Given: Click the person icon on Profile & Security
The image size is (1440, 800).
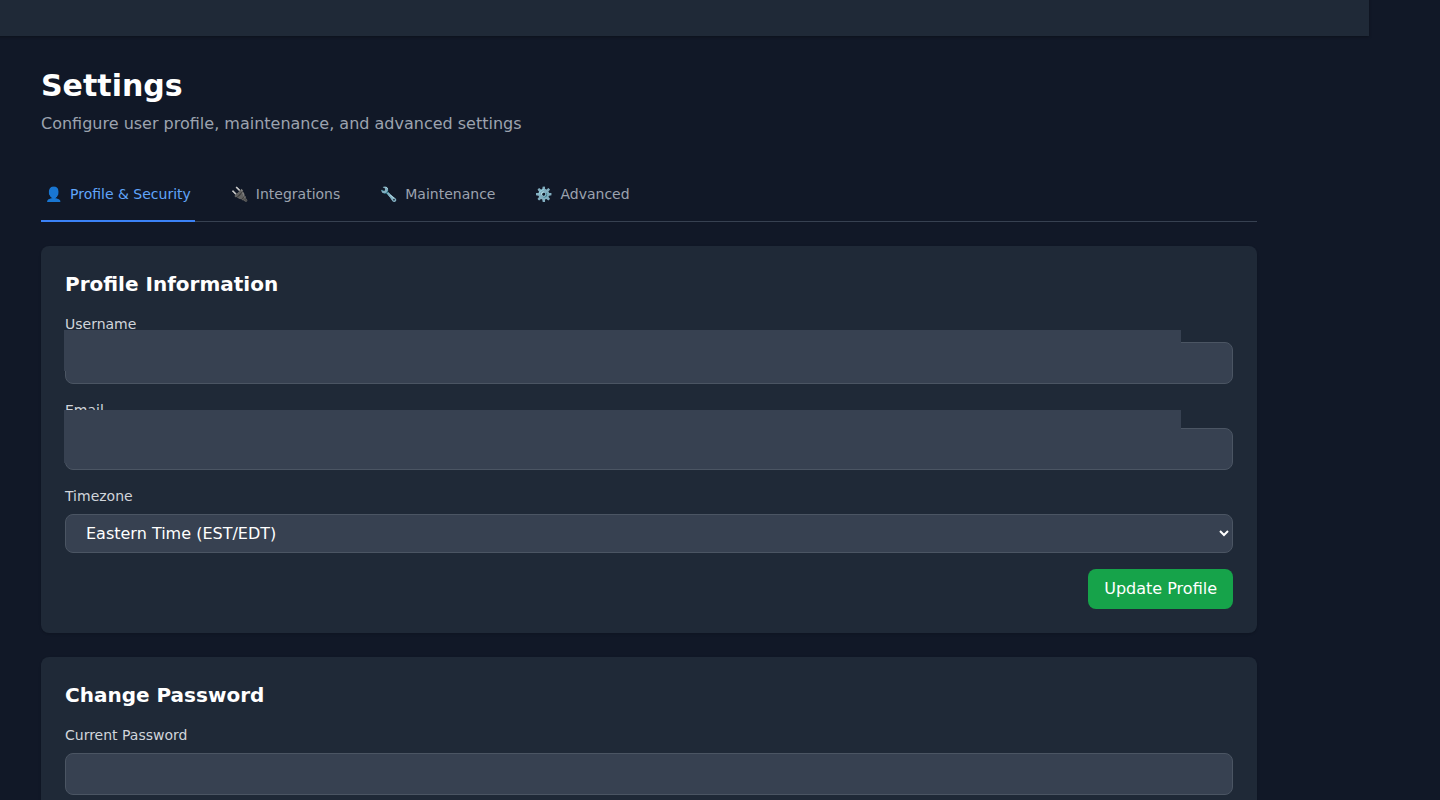Looking at the screenshot, I should (54, 194).
